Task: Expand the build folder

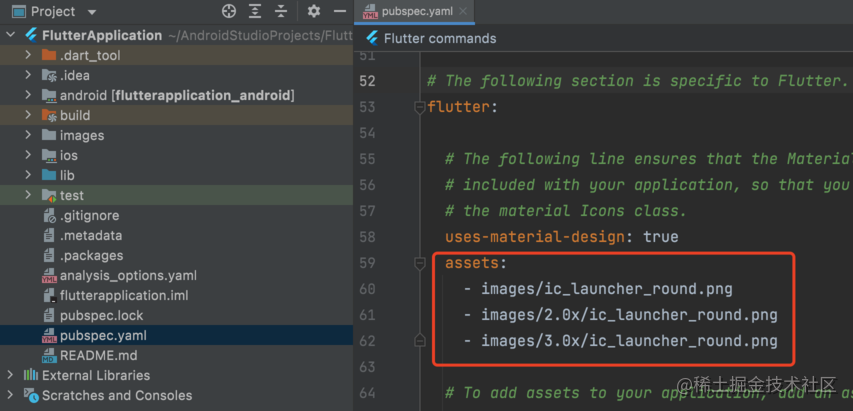Action: tap(28, 115)
